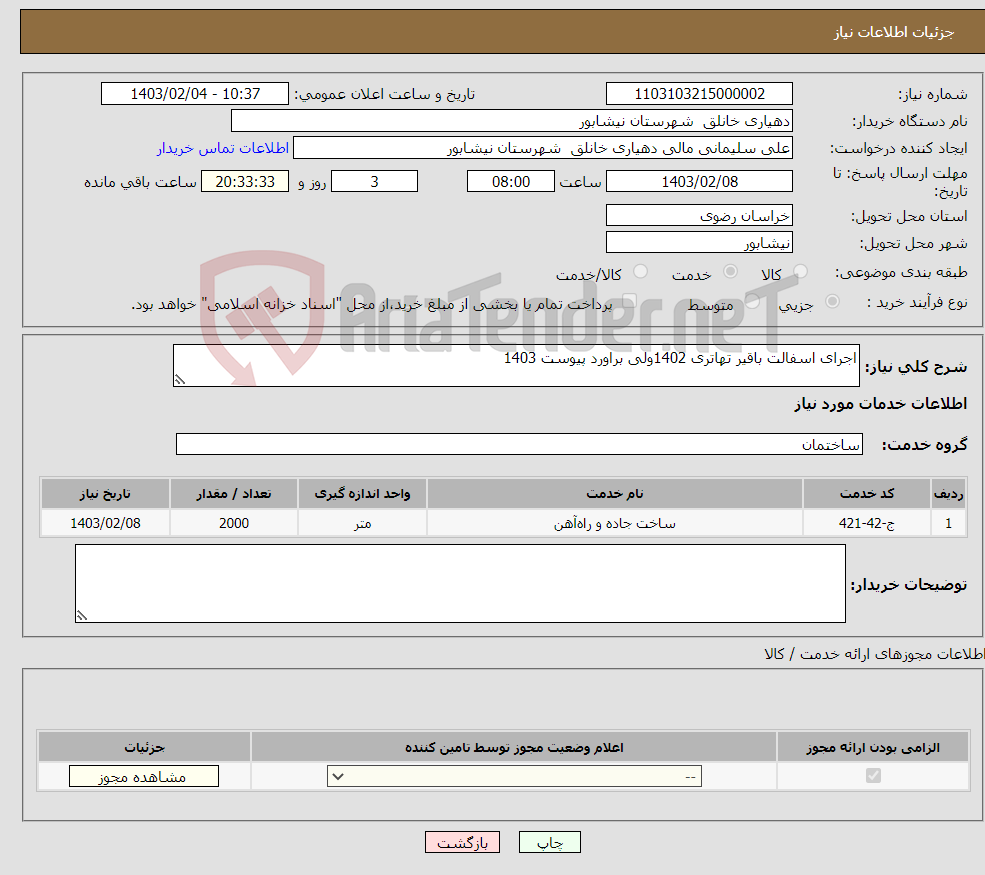The image size is (985, 875).
Task: Click the جزئیات اطلاعات نیاز page header
Action: pos(894,32)
